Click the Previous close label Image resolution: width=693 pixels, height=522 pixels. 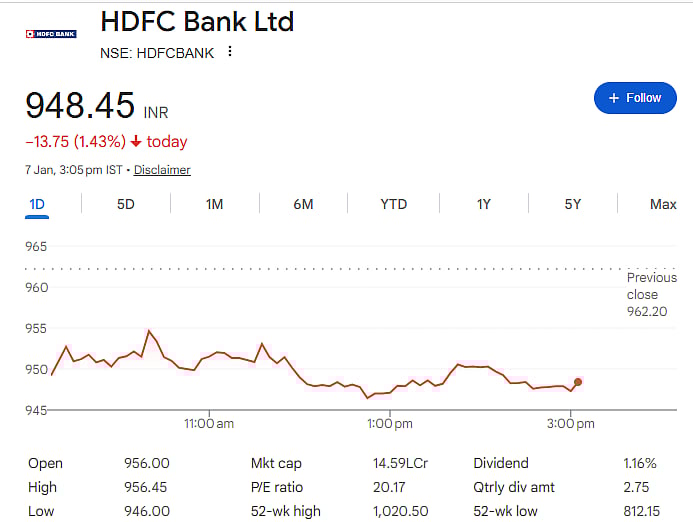tap(651, 286)
